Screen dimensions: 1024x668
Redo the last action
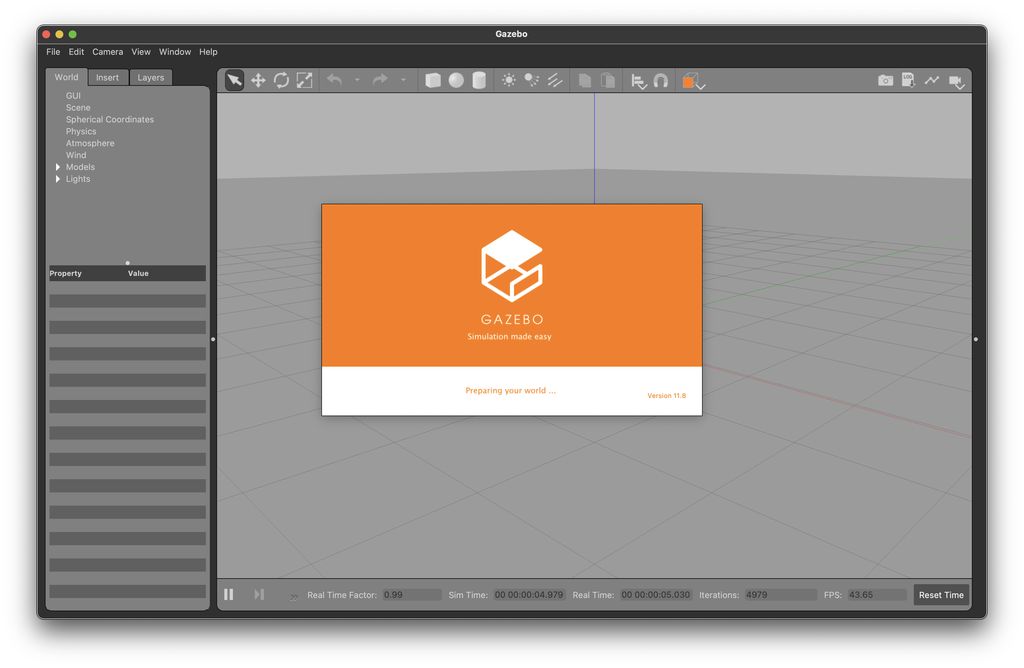click(380, 80)
